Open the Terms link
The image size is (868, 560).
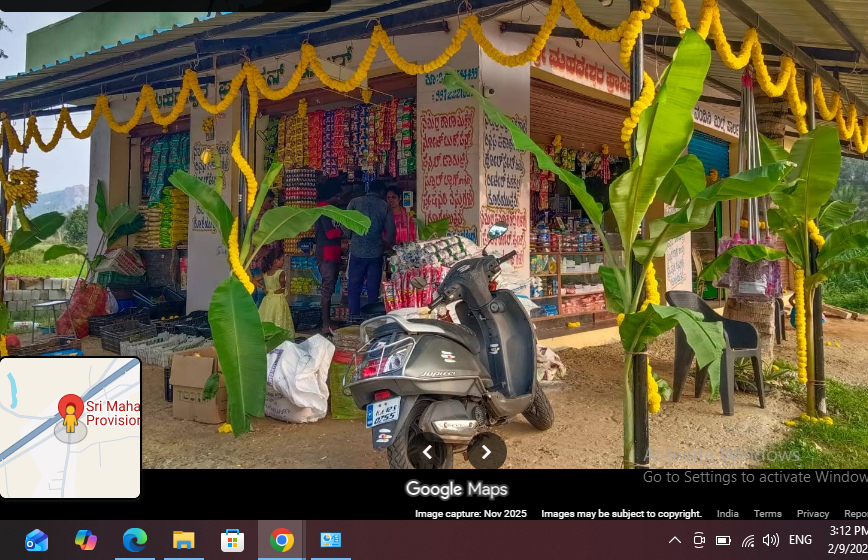point(767,514)
